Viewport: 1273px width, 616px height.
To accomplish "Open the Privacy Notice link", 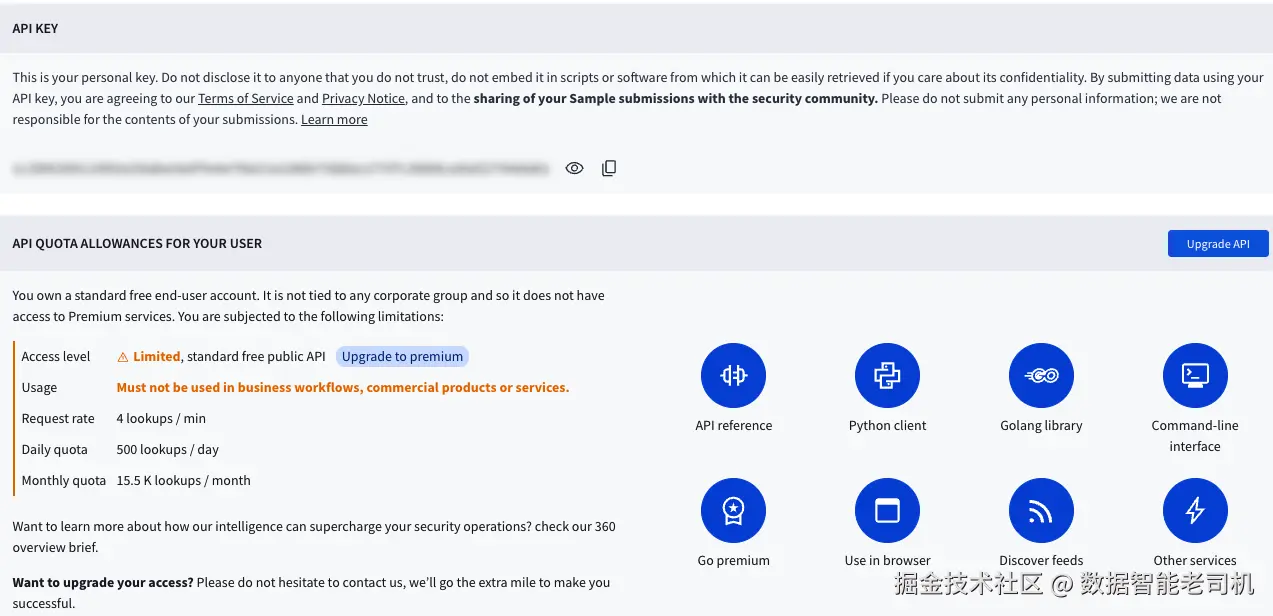I will tap(363, 99).
